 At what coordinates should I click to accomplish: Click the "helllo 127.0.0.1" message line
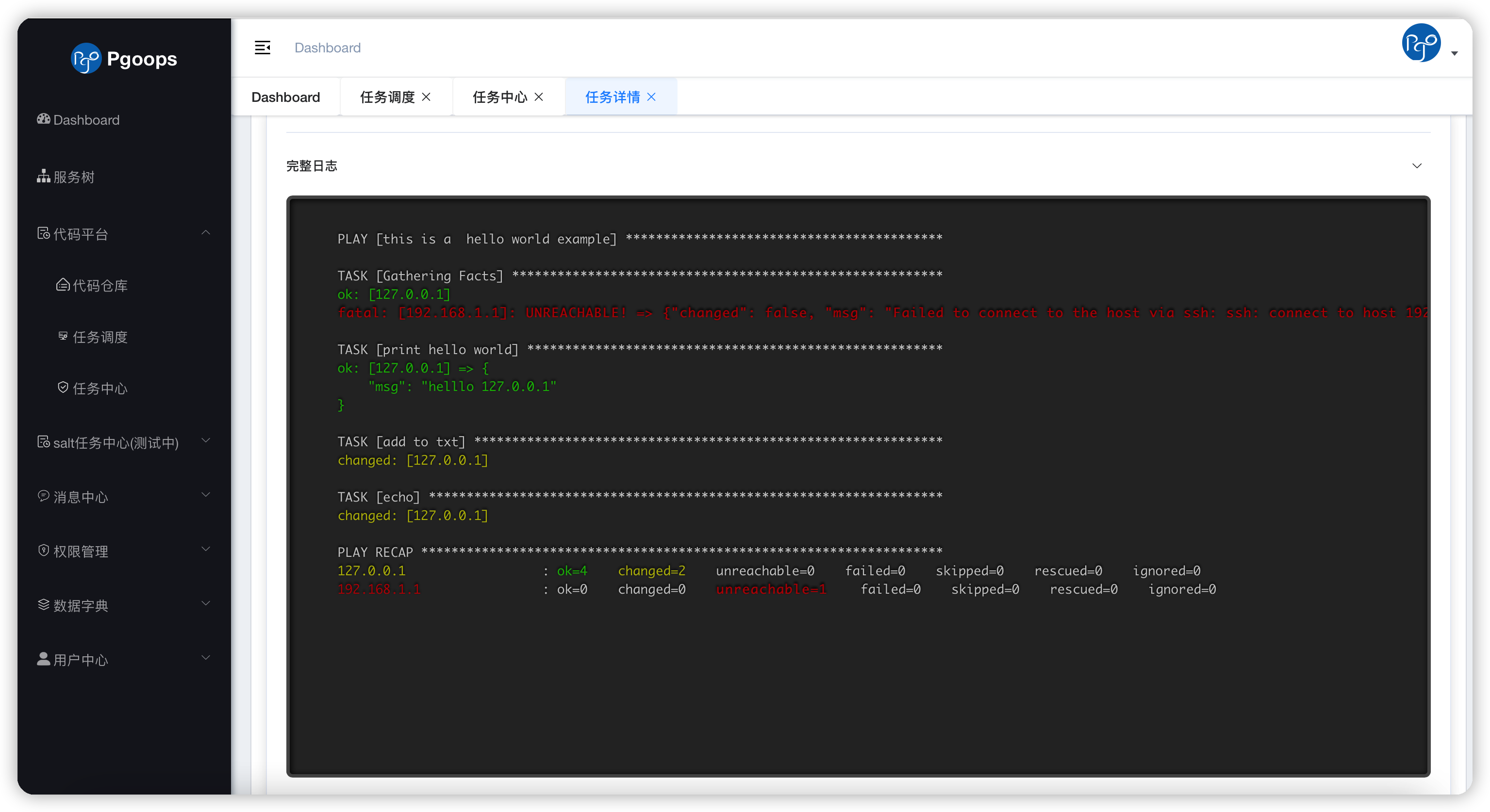coord(462,386)
